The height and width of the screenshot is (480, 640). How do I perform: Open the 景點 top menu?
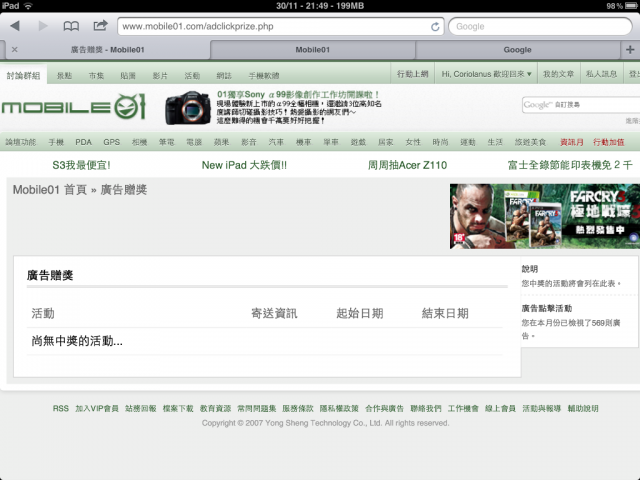pos(64,76)
